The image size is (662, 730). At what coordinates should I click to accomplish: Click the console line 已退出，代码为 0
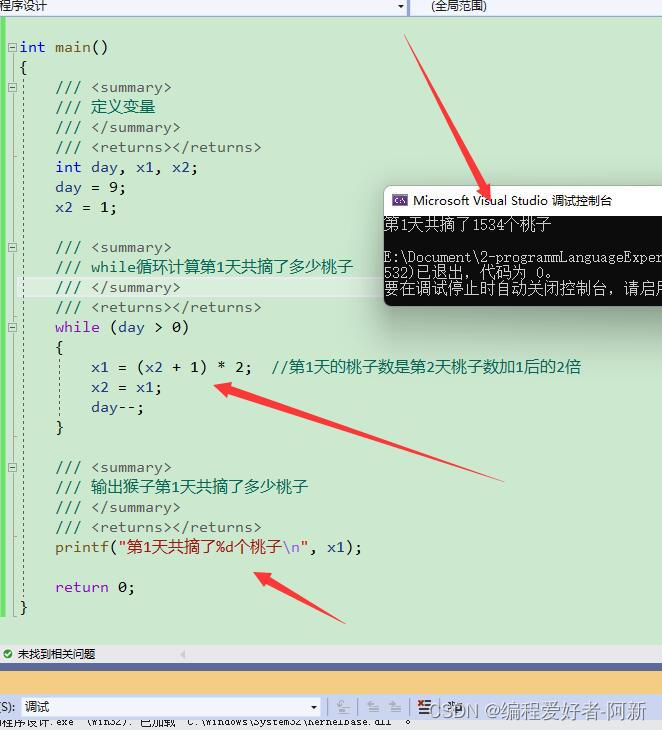coord(468,272)
